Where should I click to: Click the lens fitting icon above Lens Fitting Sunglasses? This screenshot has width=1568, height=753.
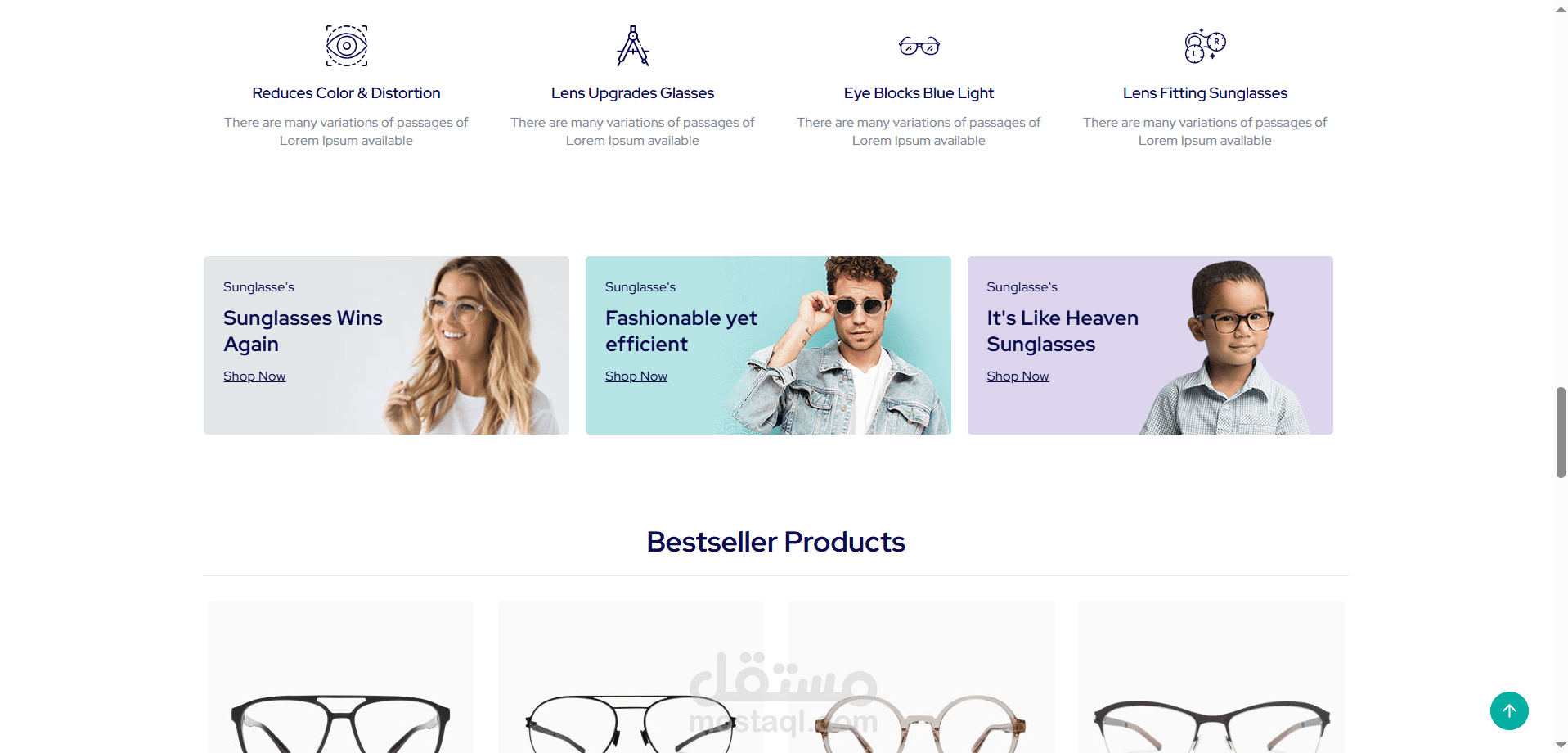1205,46
